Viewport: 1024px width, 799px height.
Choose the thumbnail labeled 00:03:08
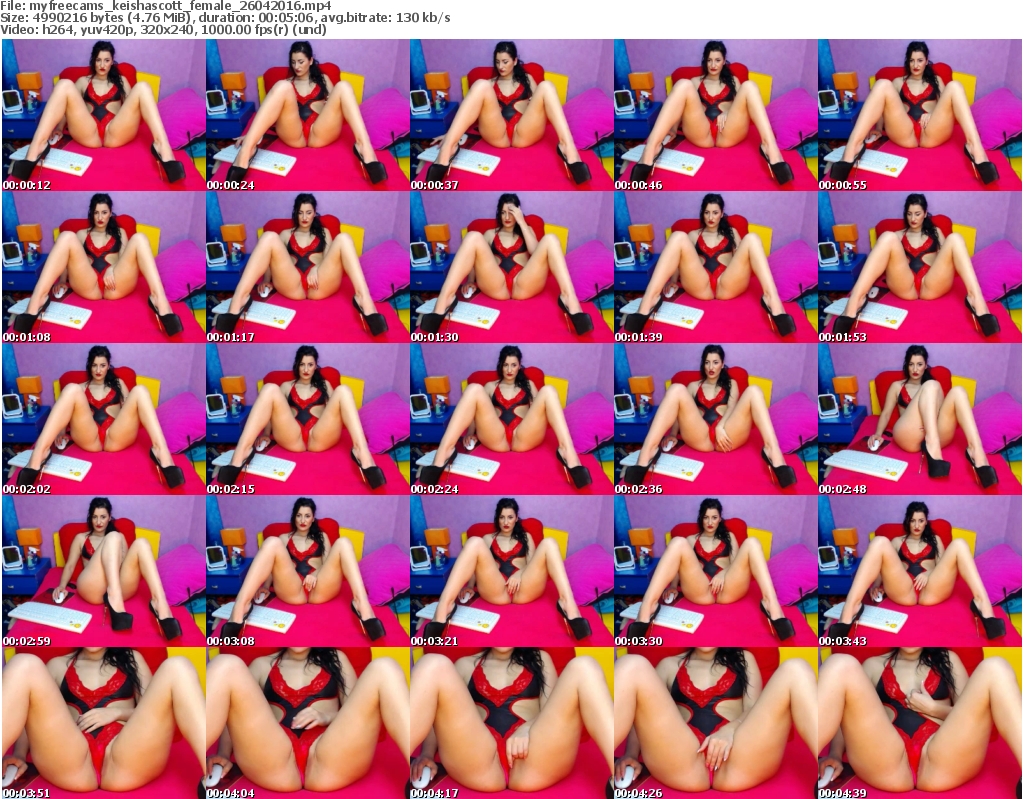click(308, 572)
